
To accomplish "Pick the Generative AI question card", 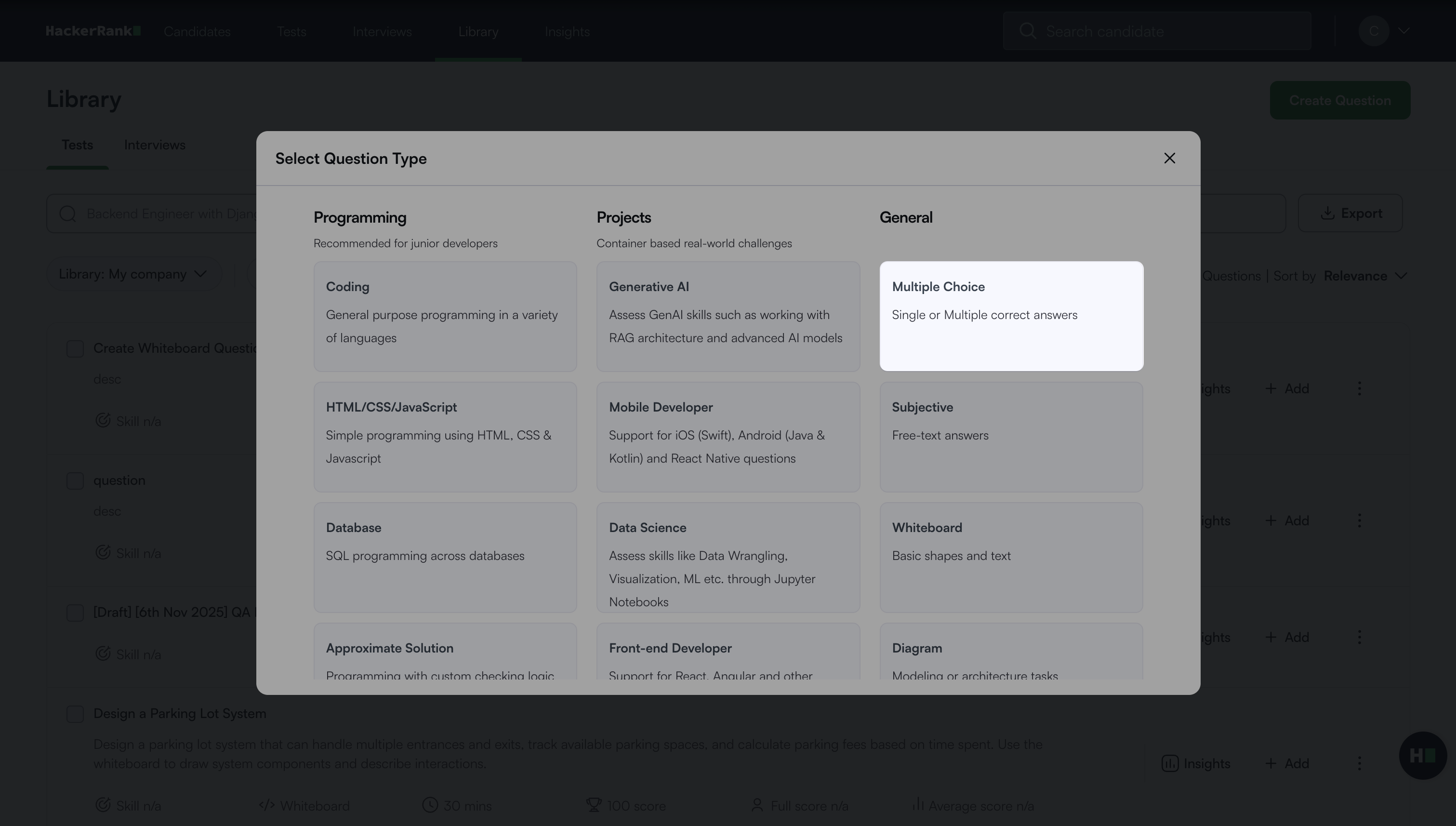I will [x=728, y=316].
